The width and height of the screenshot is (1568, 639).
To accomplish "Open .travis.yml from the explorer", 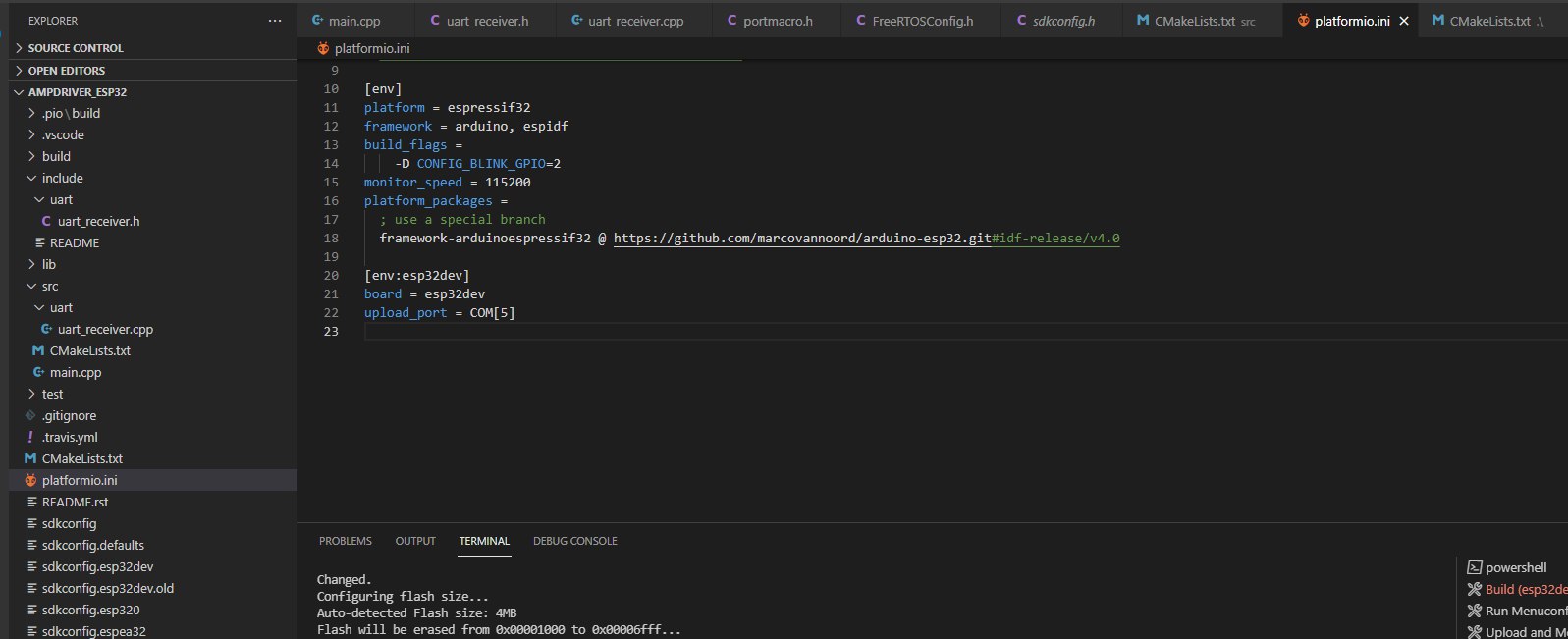I will (x=70, y=437).
